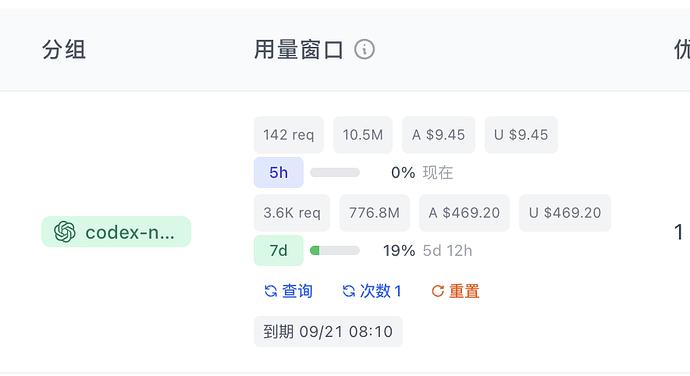The height and width of the screenshot is (376, 690).
Task: Click the OpenAI logo in codex group tag
Action: pyautogui.click(x=65, y=232)
